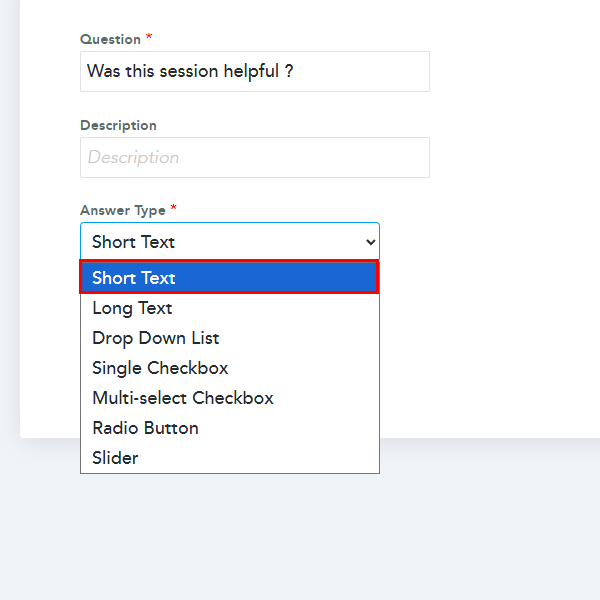Click the gray page background below form
Viewport: 600px width, 600px height.
(x=300, y=530)
